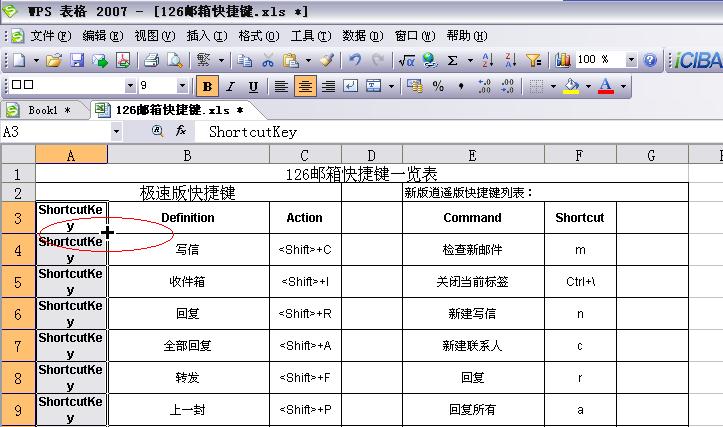Open the 视图(V) menu
The image size is (723, 427).
pyautogui.click(x=155, y=36)
